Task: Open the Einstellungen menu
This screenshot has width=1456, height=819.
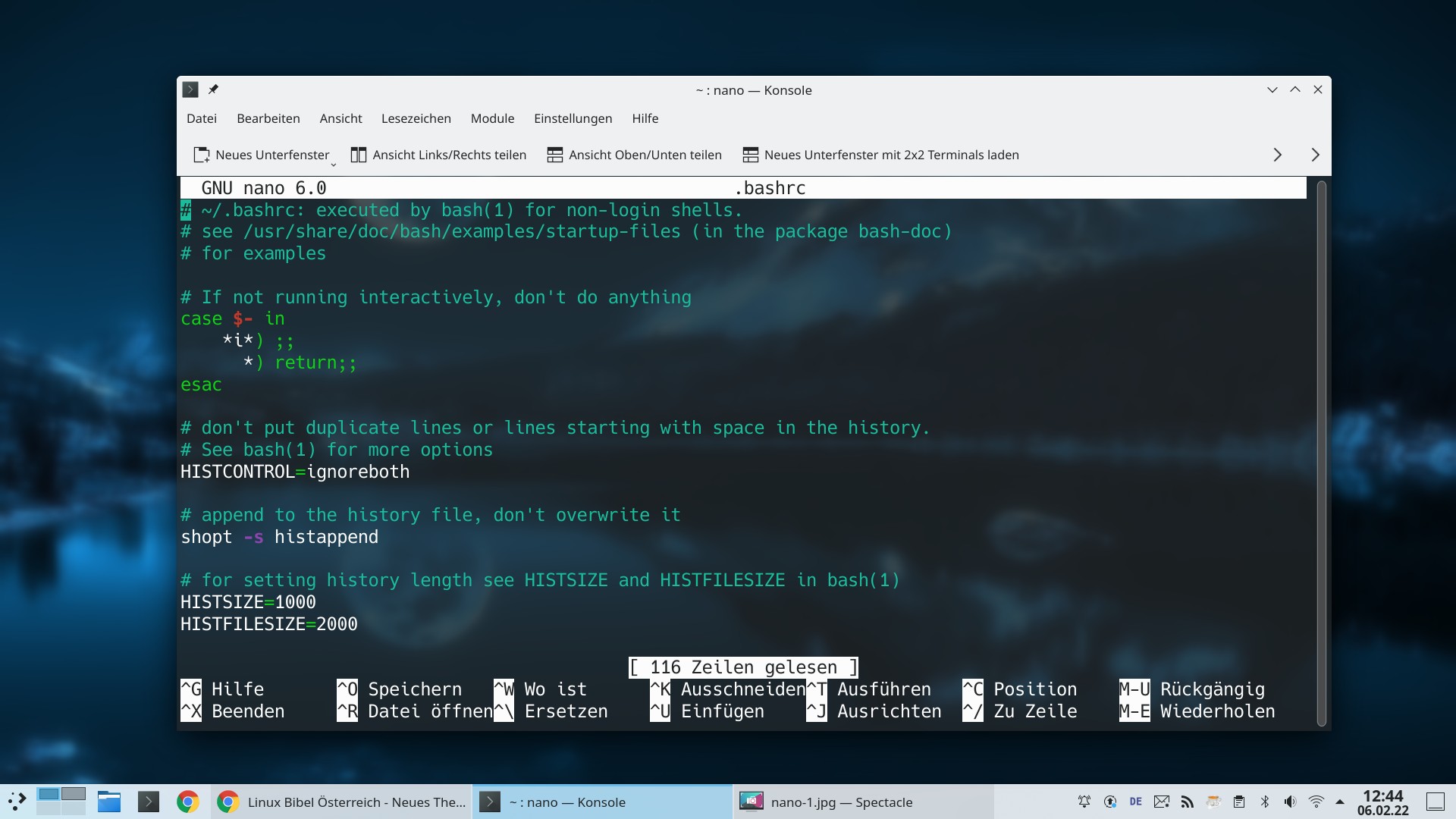Action: tap(573, 118)
